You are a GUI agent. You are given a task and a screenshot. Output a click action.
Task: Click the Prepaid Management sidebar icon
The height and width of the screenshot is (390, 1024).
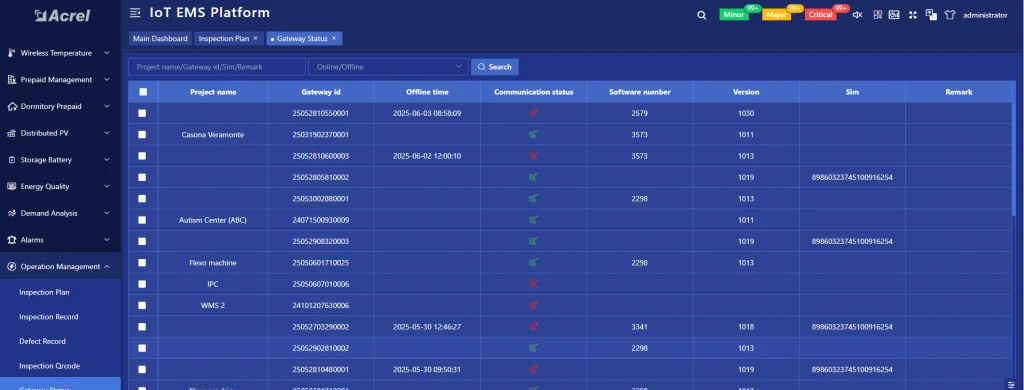pyautogui.click(x=11, y=80)
